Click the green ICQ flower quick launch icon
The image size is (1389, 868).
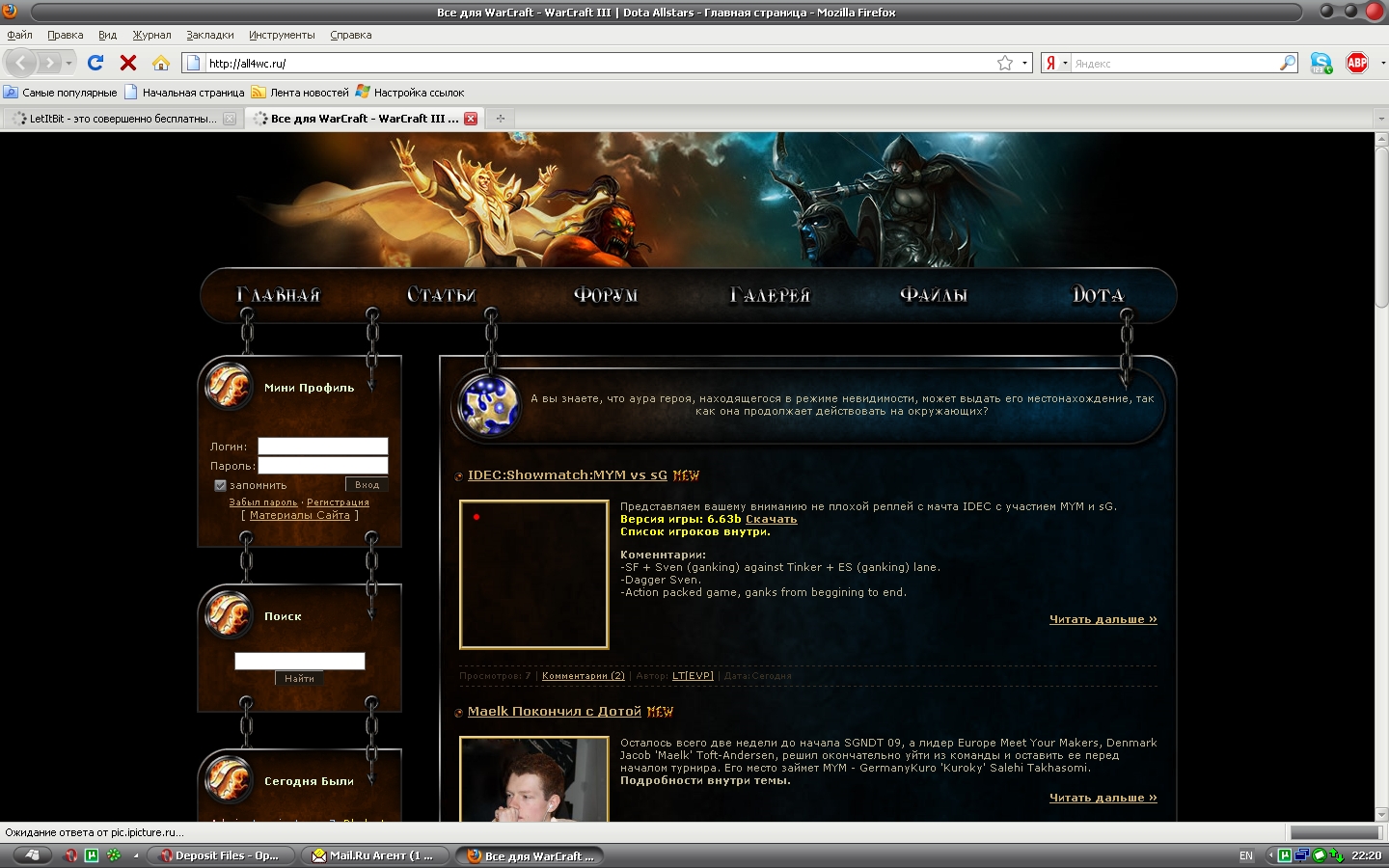(x=113, y=855)
